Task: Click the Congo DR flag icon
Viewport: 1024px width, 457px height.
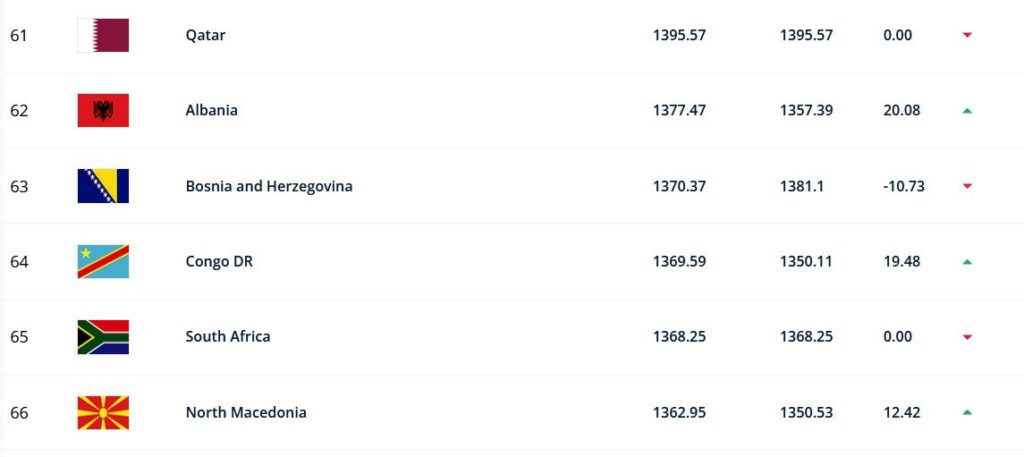Action: (103, 262)
